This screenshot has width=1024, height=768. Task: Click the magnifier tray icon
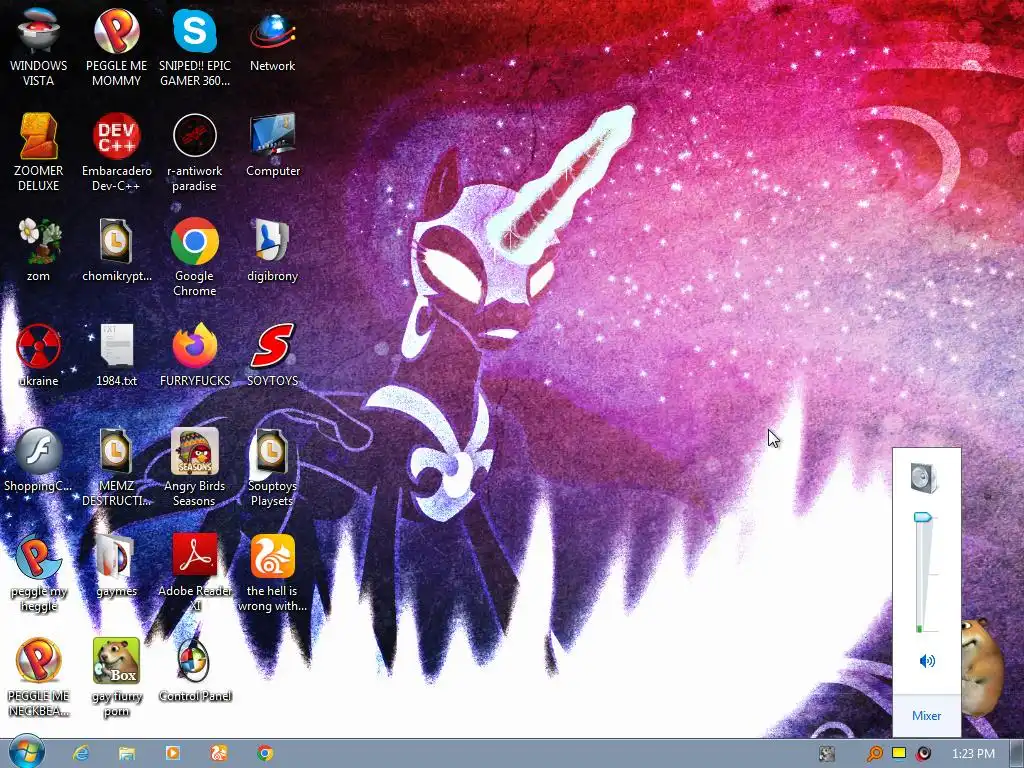pyautogui.click(x=874, y=754)
